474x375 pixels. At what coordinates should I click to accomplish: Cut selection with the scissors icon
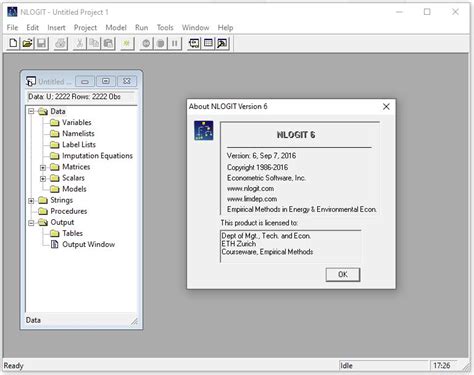click(79, 43)
